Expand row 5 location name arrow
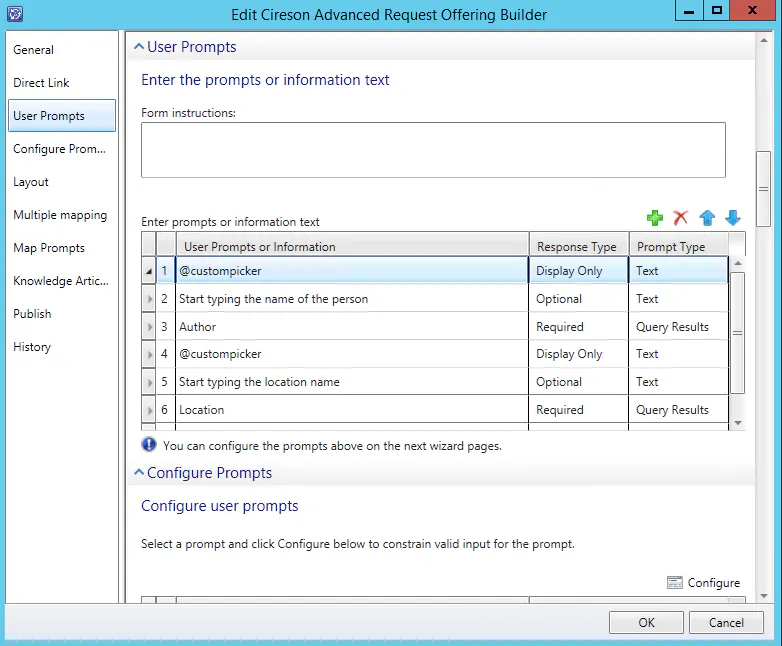 [x=149, y=382]
